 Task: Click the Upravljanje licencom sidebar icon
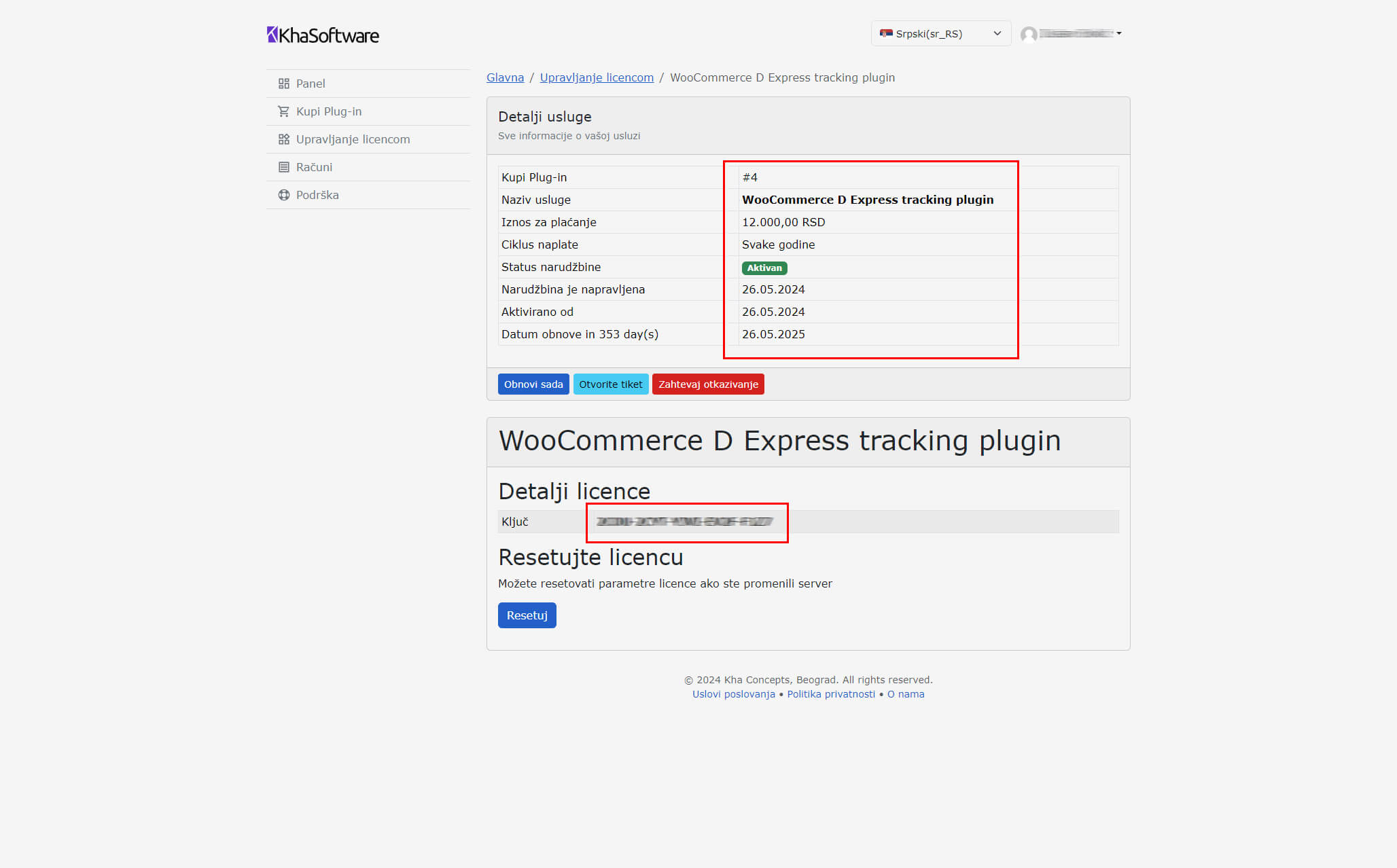click(284, 139)
